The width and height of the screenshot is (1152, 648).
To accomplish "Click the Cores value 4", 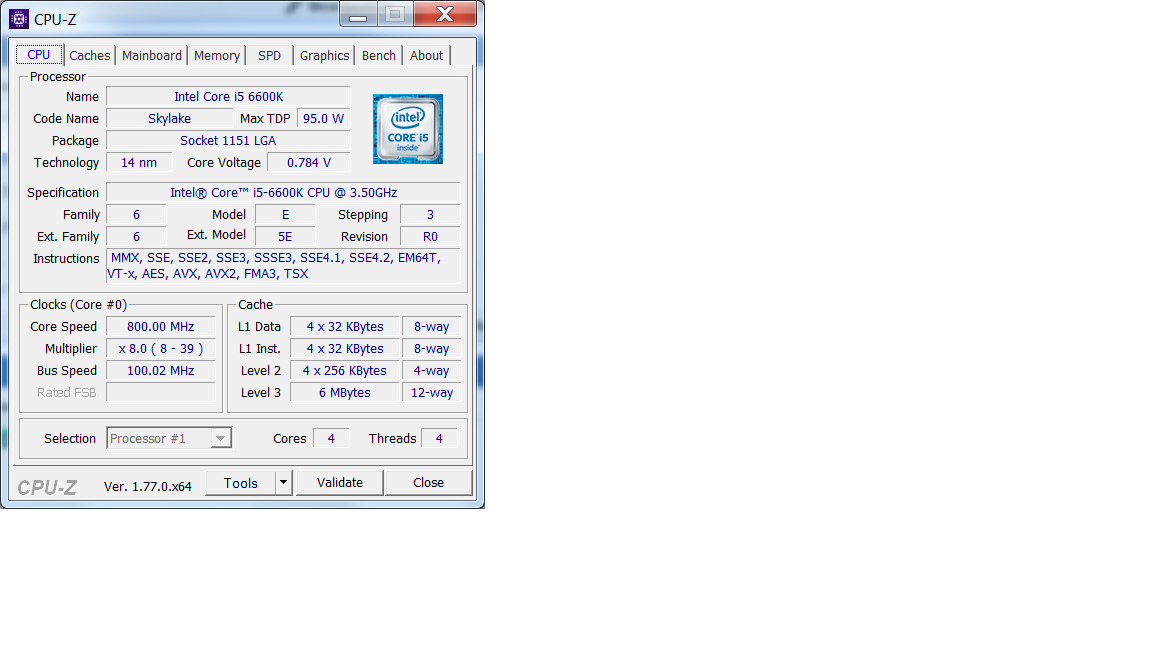I will click(x=331, y=438).
